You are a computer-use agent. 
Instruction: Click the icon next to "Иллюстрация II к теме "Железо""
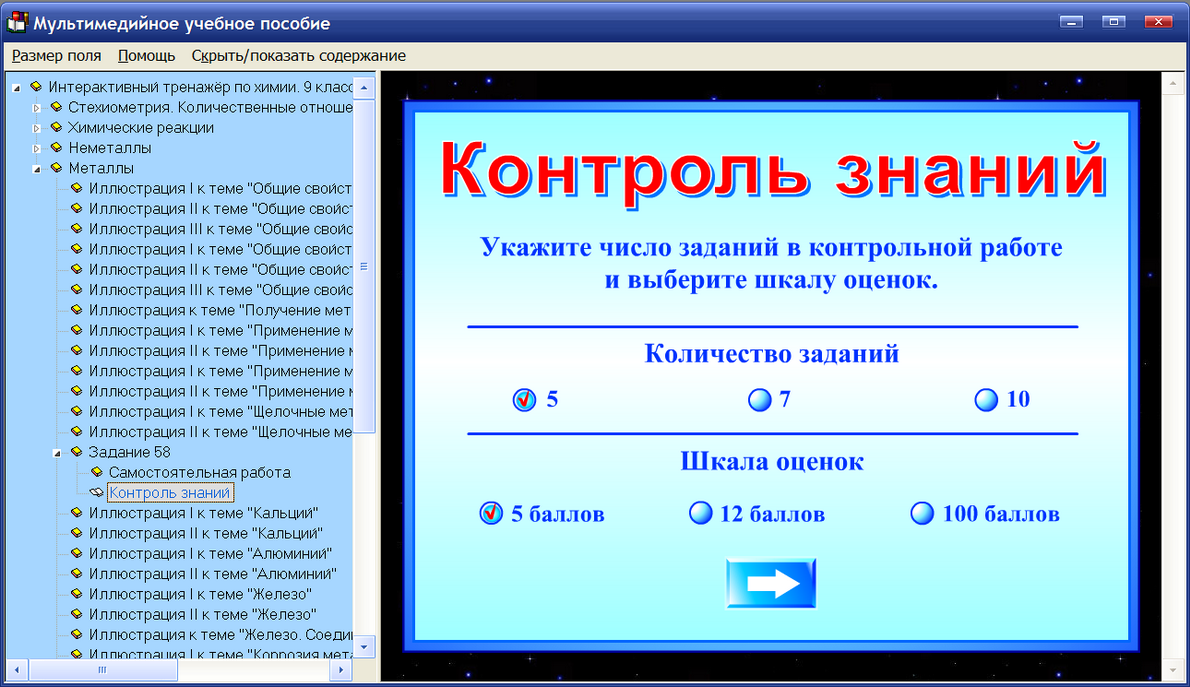[x=77, y=614]
